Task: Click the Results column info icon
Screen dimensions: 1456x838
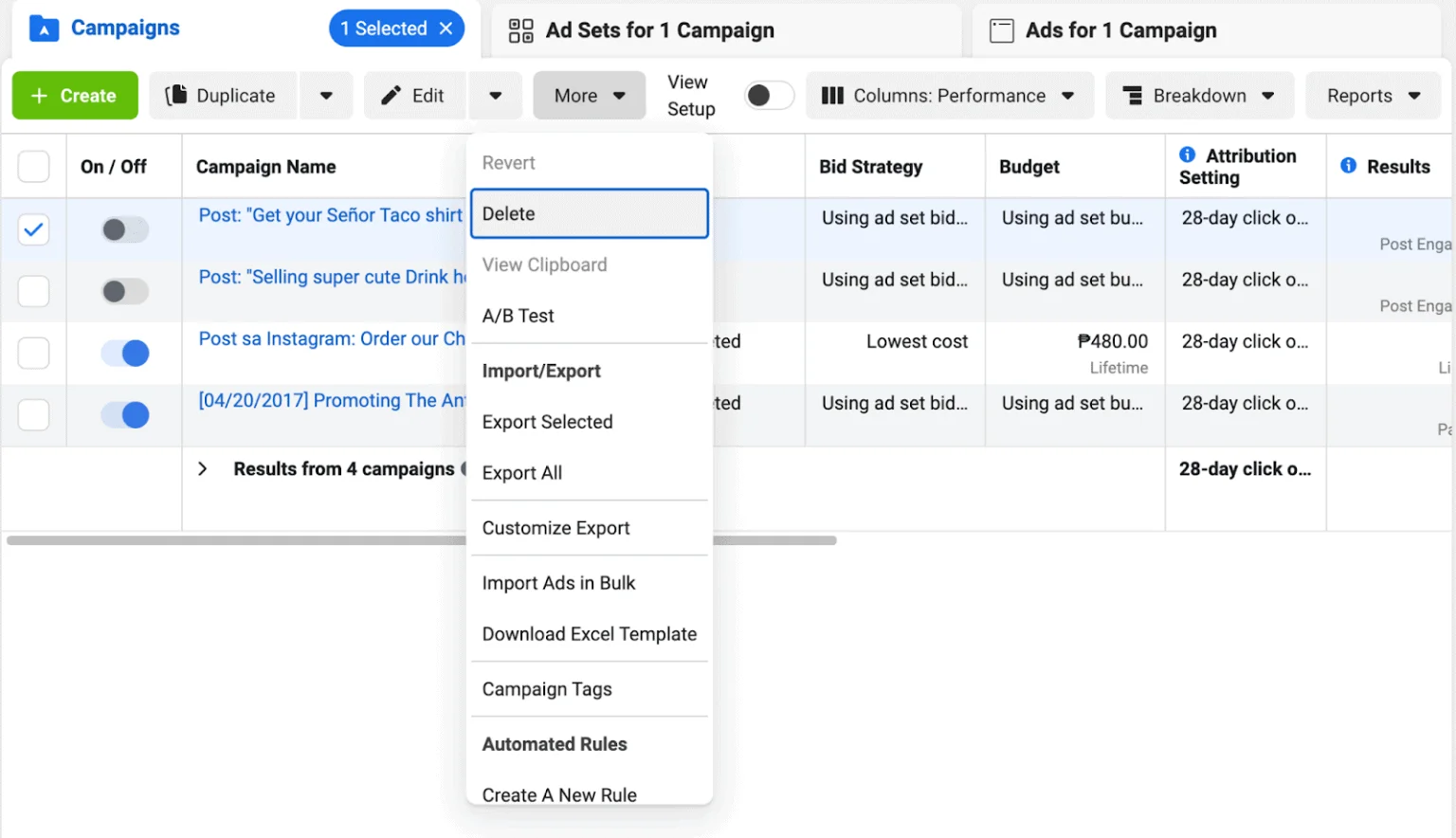Action: 1348,166
